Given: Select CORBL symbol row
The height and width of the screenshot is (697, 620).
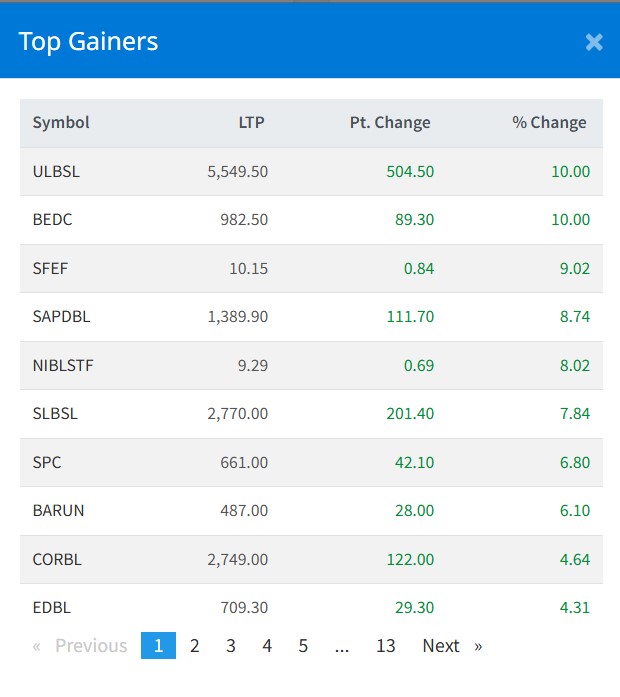Looking at the screenshot, I should click(x=57, y=559).
